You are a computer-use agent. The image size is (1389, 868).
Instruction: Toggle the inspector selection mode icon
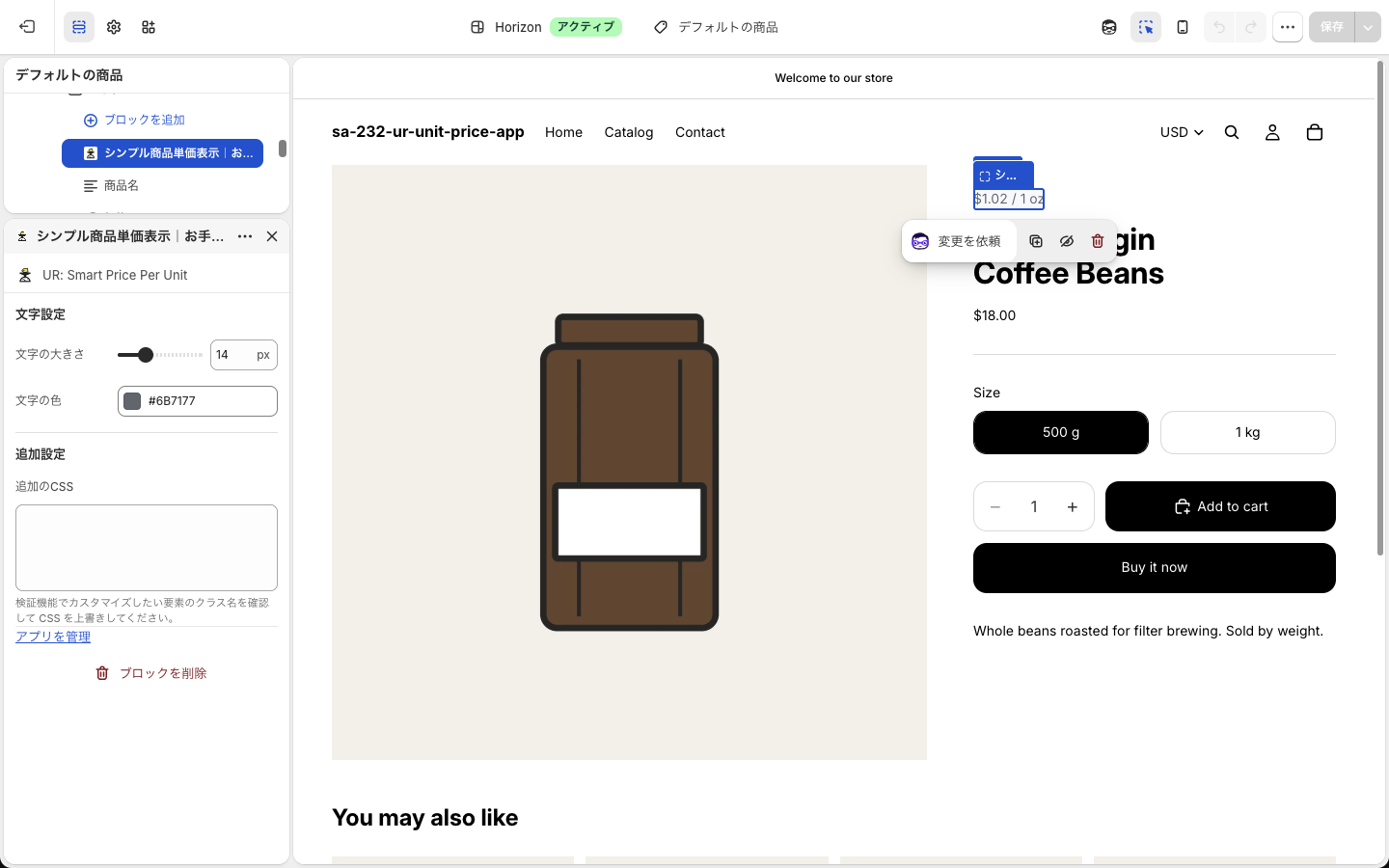pos(1146,27)
